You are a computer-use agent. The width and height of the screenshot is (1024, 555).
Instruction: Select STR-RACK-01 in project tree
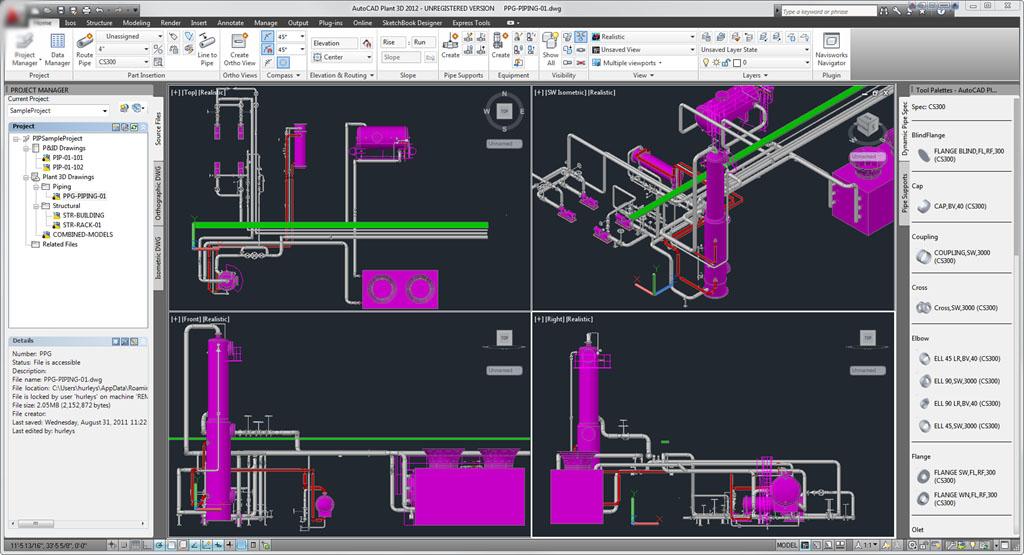pos(82,225)
